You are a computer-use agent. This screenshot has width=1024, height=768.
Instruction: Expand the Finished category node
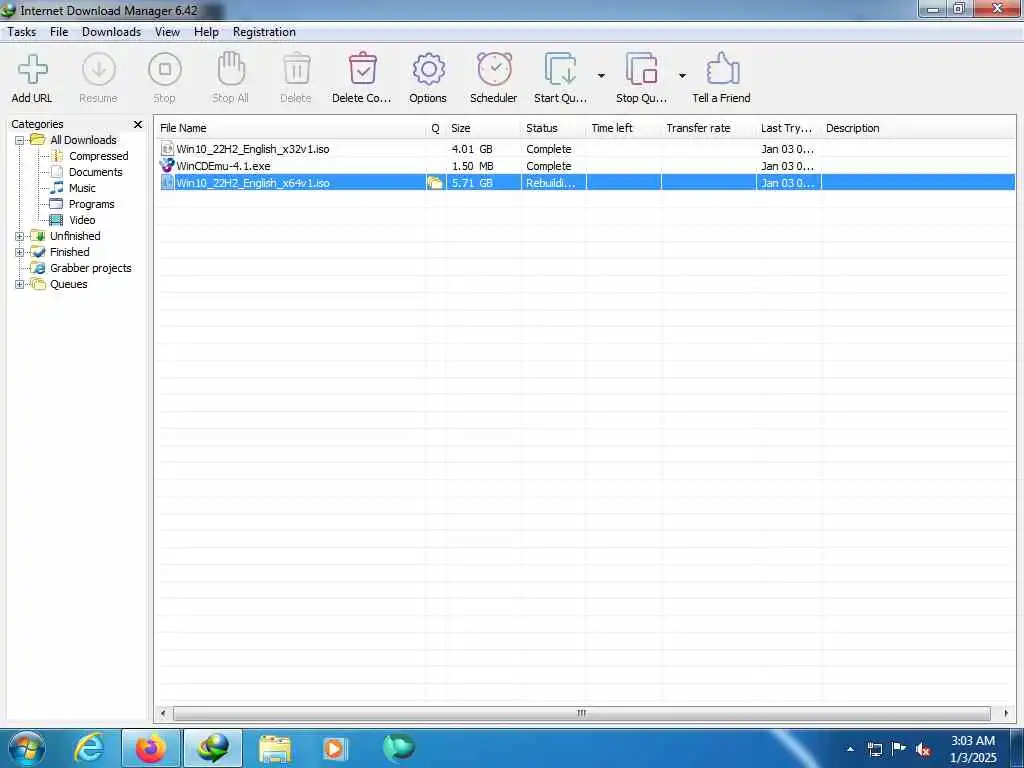point(20,252)
